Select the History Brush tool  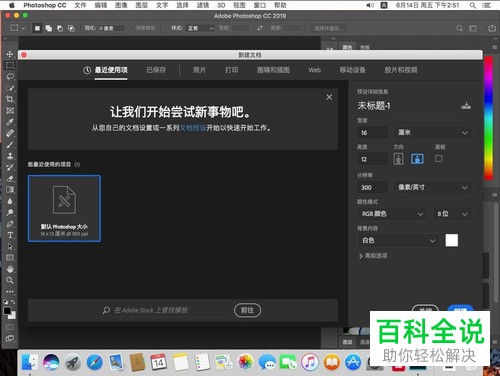click(10, 167)
